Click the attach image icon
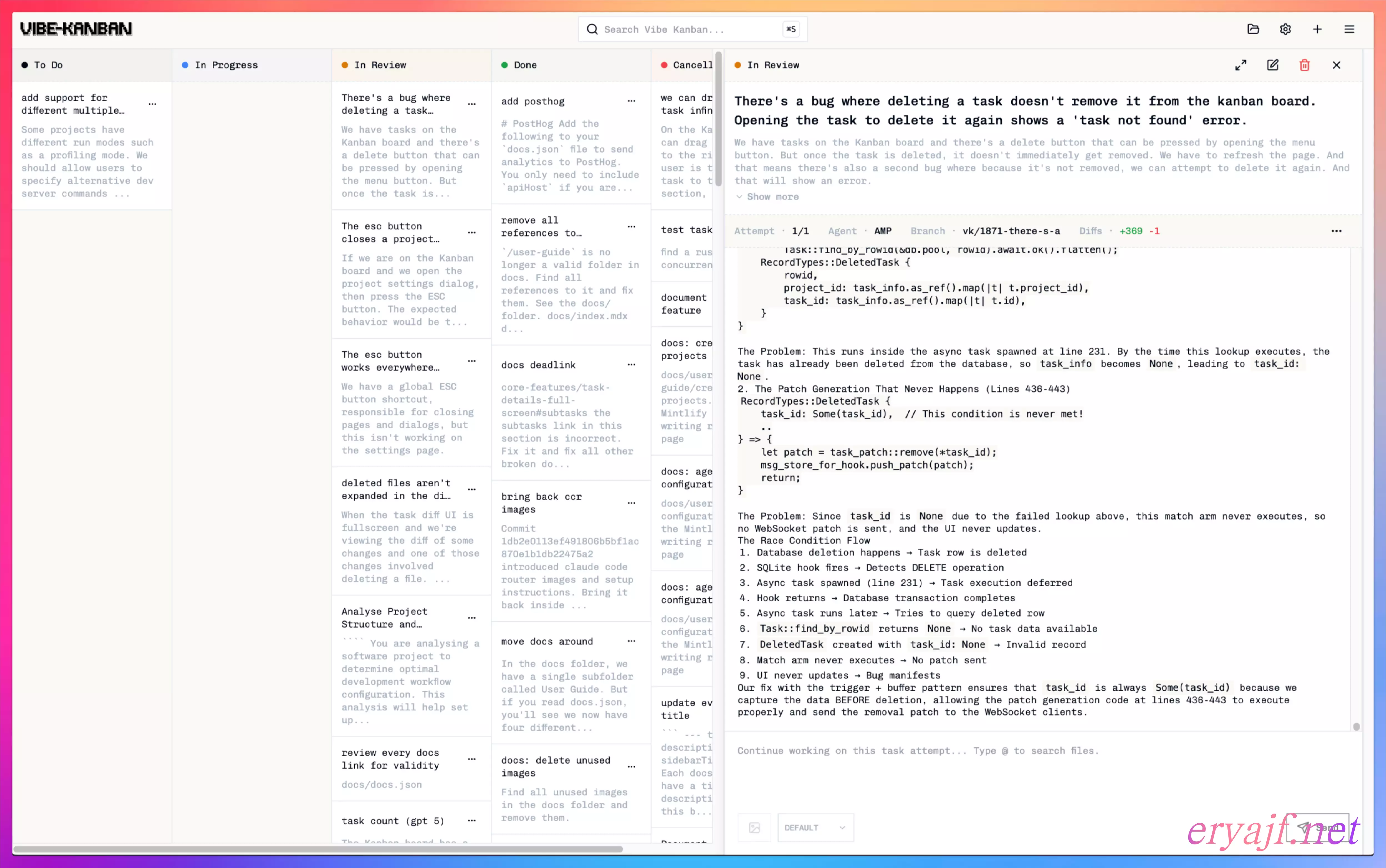 [x=754, y=828]
